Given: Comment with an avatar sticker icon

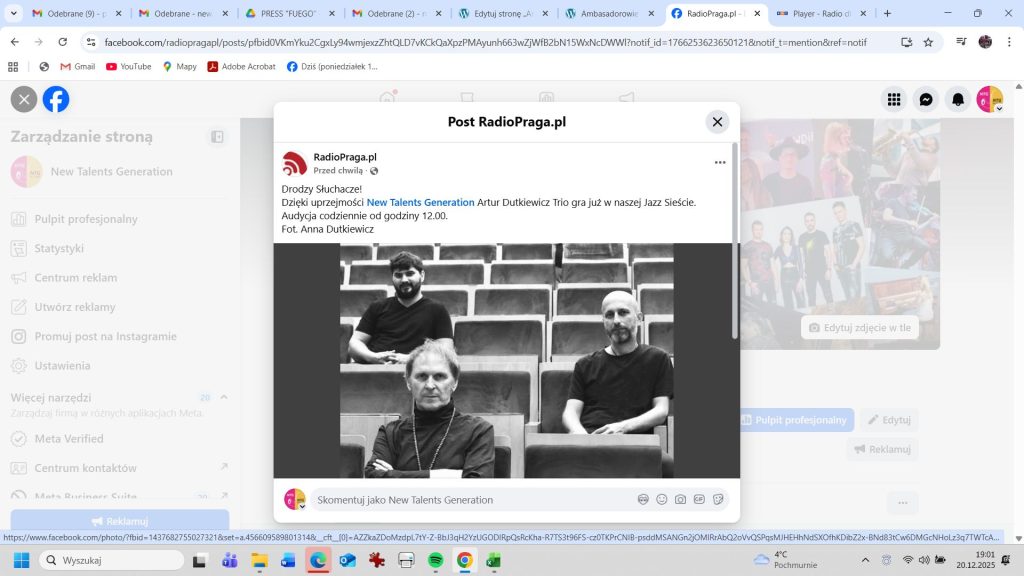Looking at the screenshot, I should coord(643,499).
